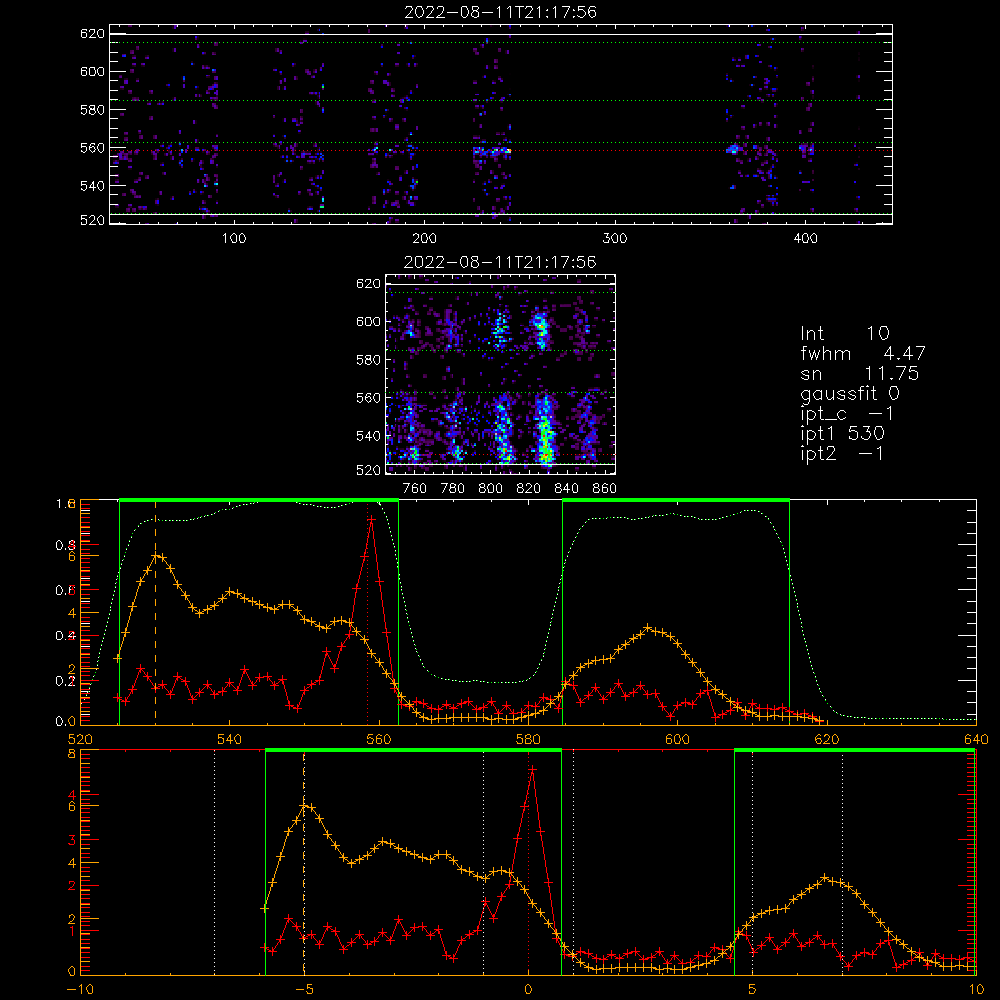Click red curve peak at 0 in bottom plot
Viewport: 1000px width, 1000px height.
pos(532,770)
